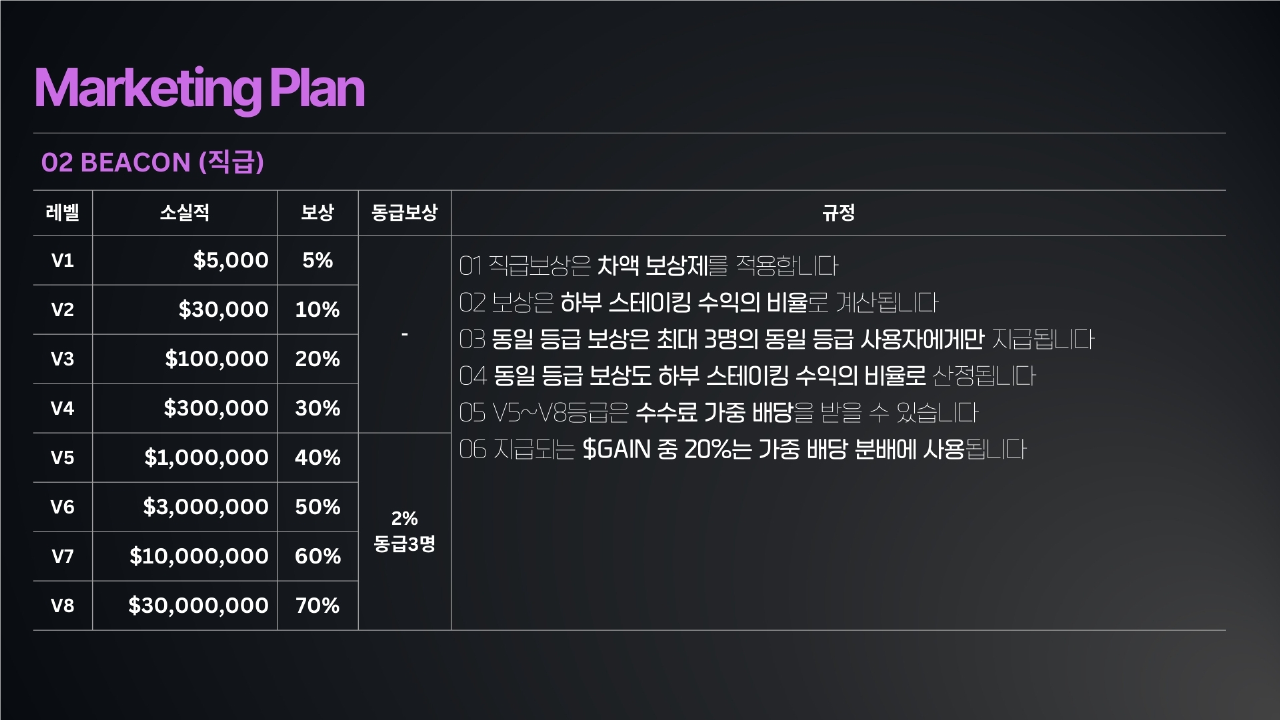This screenshot has width=1280, height=720.
Task: Select the V1 level cell
Action: 63,261
